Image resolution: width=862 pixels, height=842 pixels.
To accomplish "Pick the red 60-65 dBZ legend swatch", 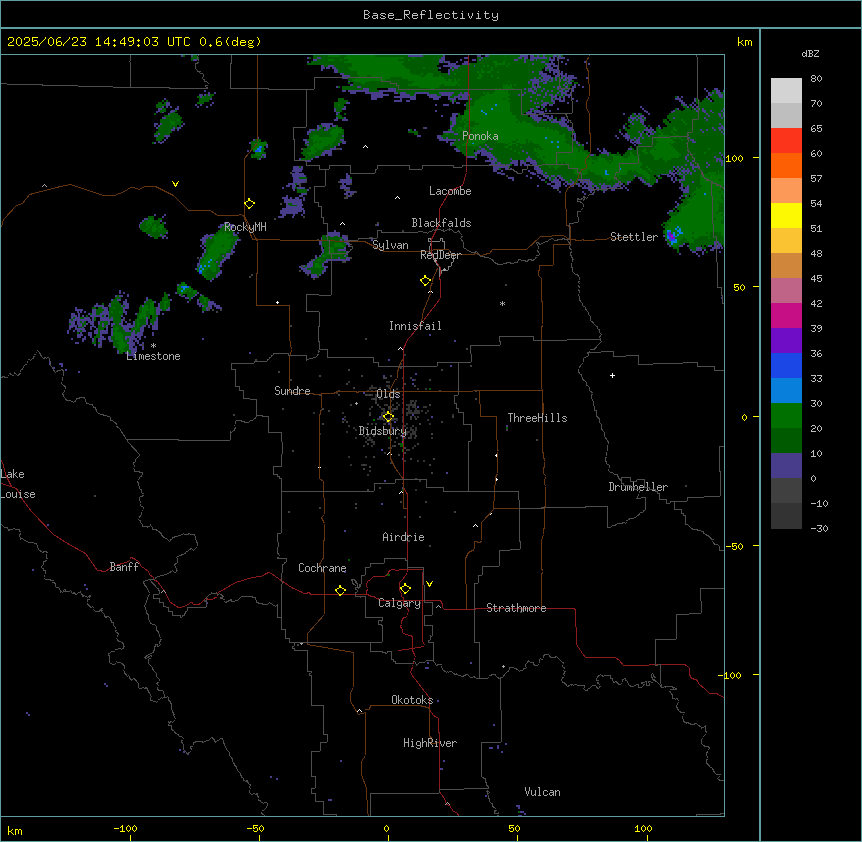I will [786, 141].
